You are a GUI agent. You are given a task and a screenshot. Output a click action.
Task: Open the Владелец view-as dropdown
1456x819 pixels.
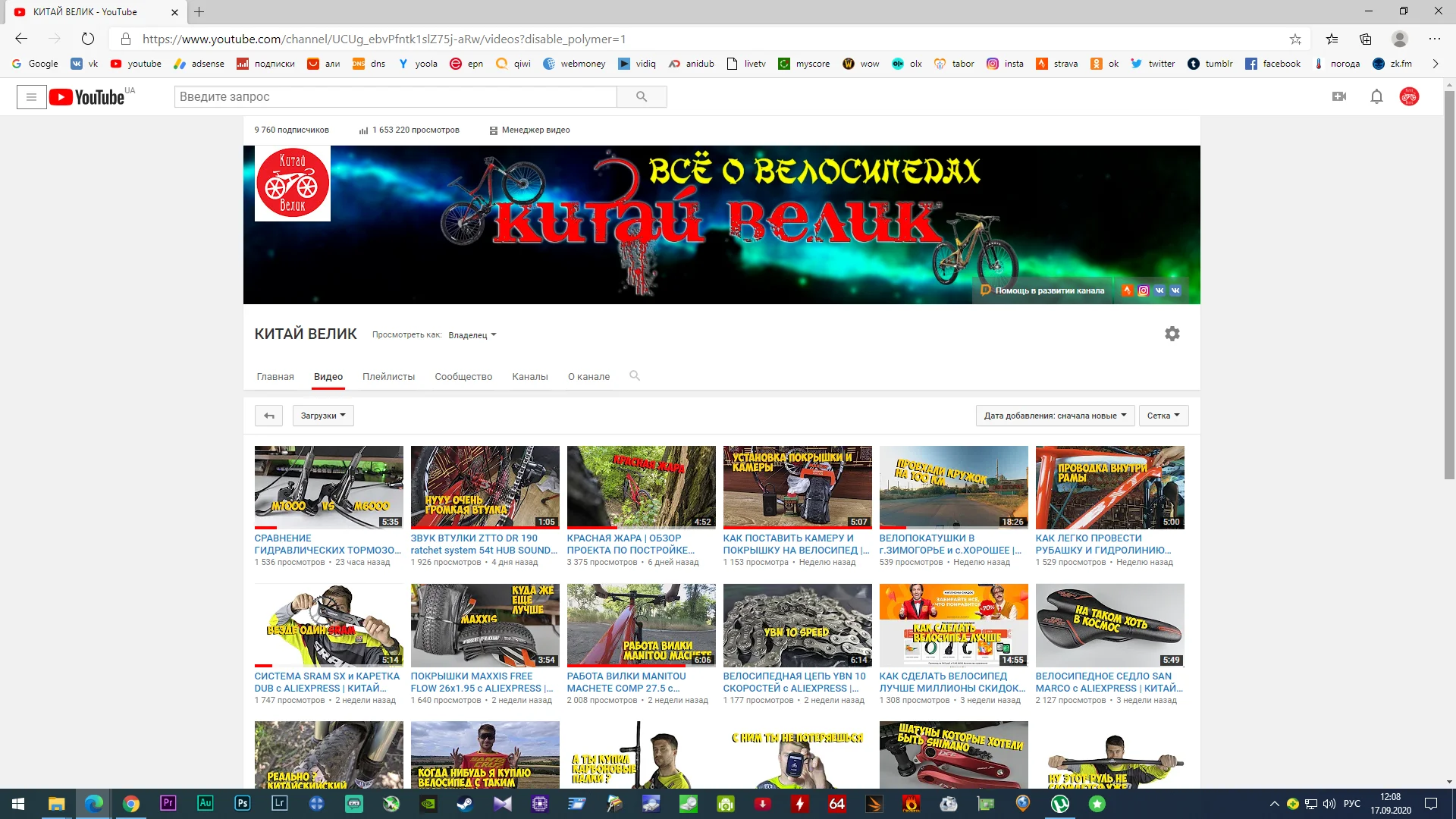(472, 335)
